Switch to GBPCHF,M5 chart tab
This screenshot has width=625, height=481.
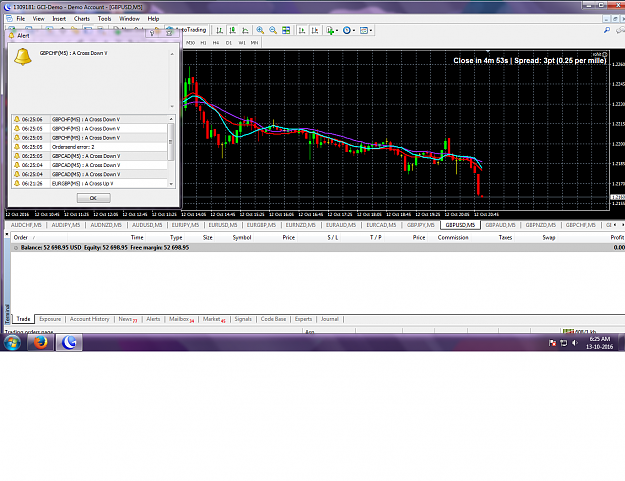click(581, 225)
